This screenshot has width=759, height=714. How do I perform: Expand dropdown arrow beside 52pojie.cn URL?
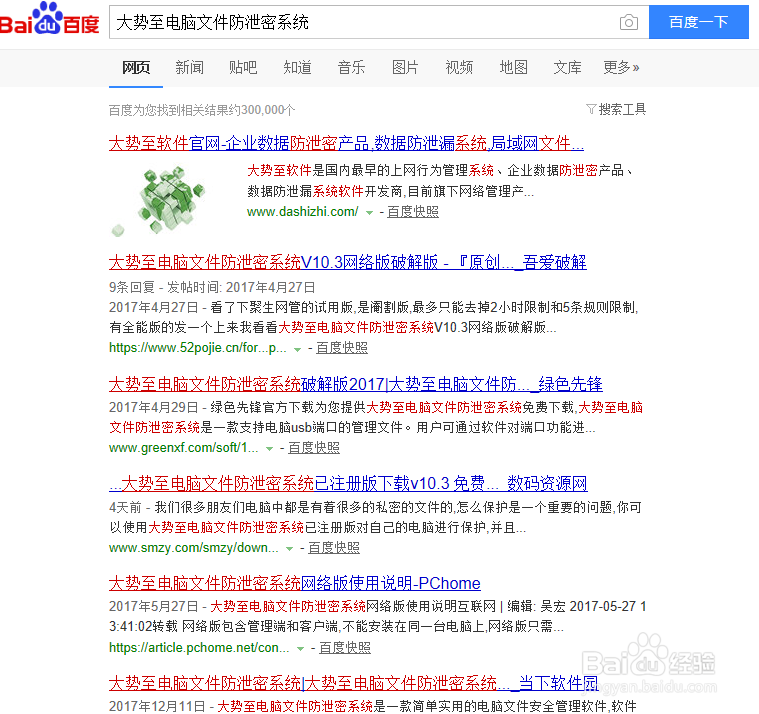298,349
